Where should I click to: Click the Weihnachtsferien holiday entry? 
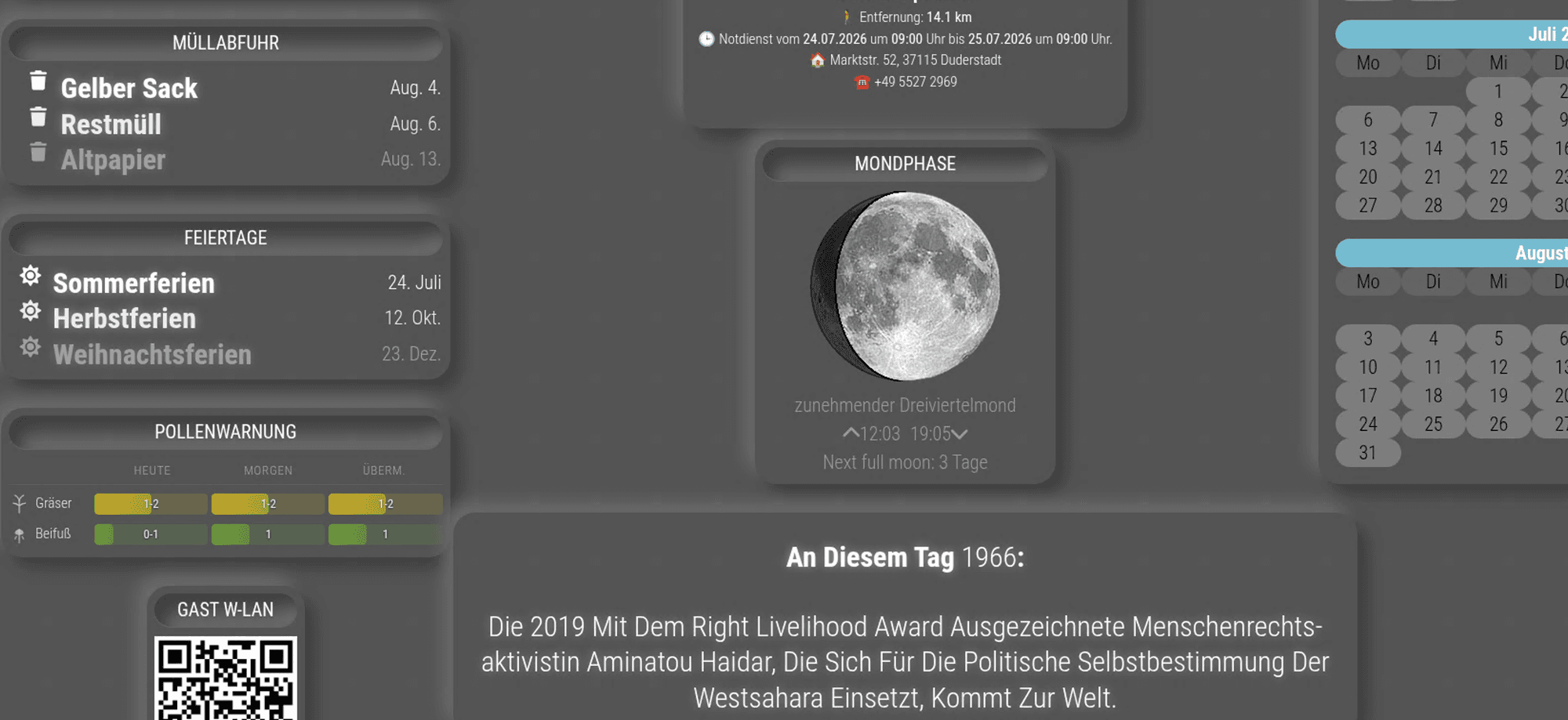tap(153, 355)
